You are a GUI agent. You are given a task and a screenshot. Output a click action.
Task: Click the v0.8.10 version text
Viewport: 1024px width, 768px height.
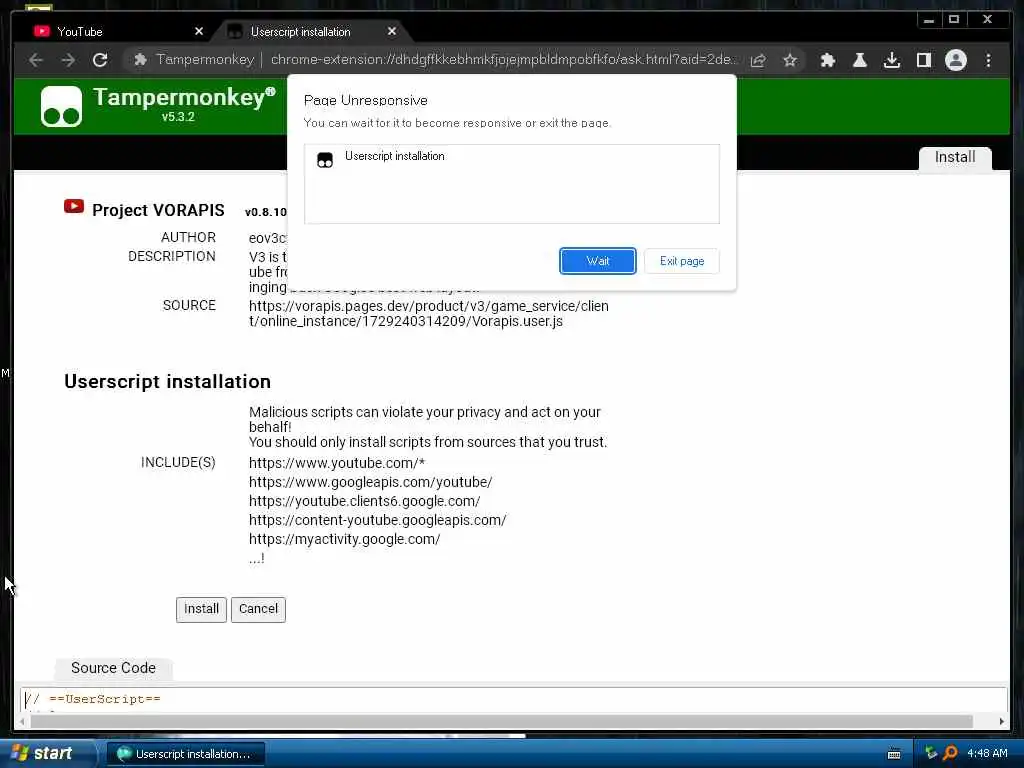265,212
